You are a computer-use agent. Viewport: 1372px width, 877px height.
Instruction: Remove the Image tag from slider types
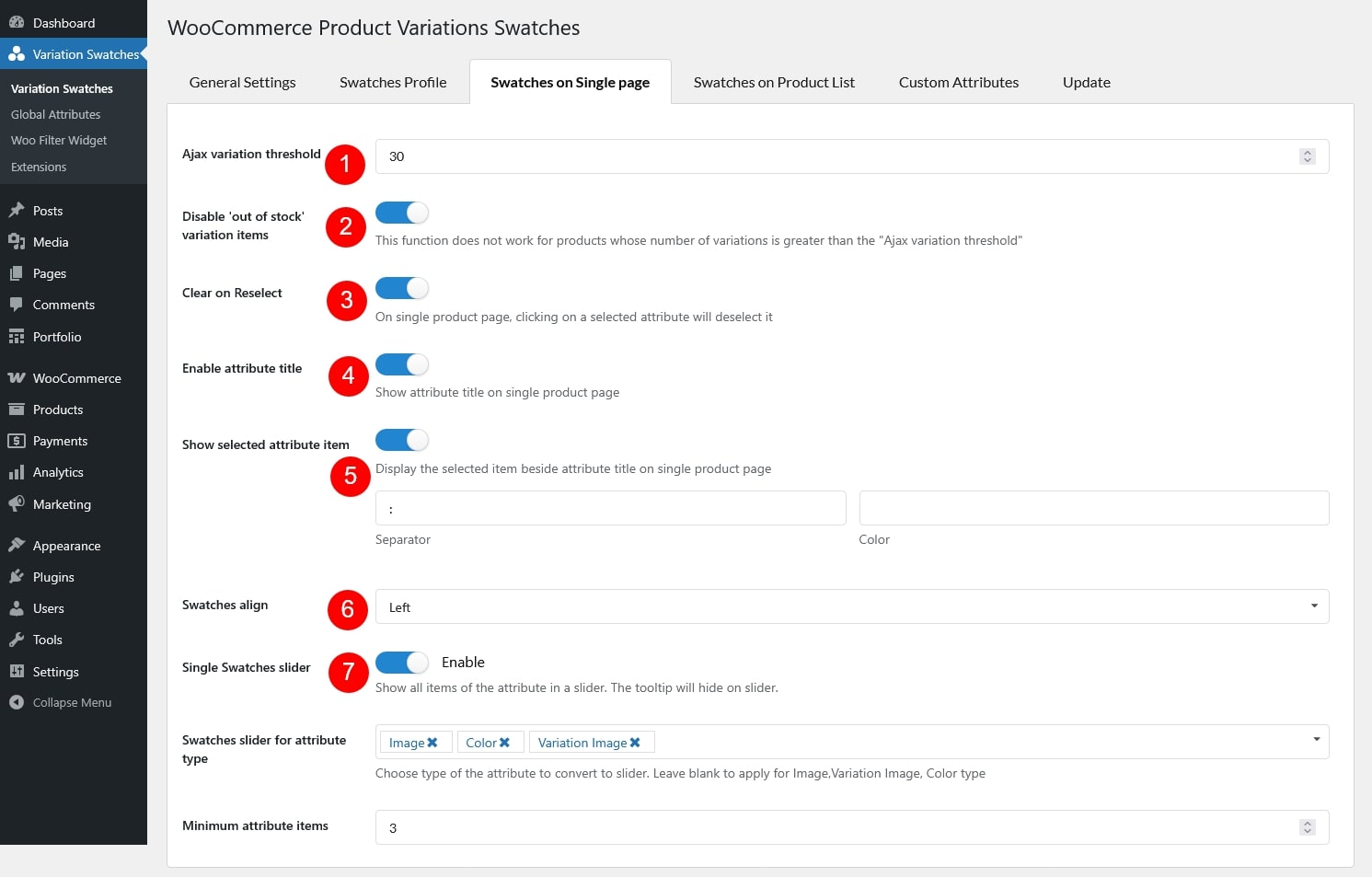[x=432, y=743]
